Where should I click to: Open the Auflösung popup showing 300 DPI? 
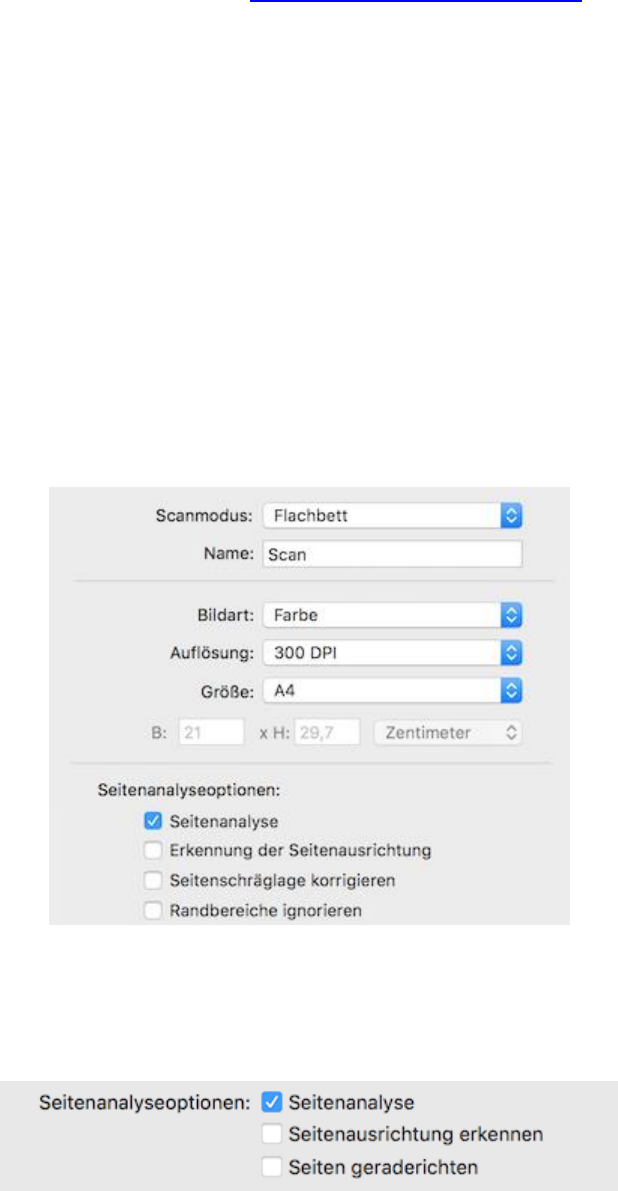[x=393, y=653]
